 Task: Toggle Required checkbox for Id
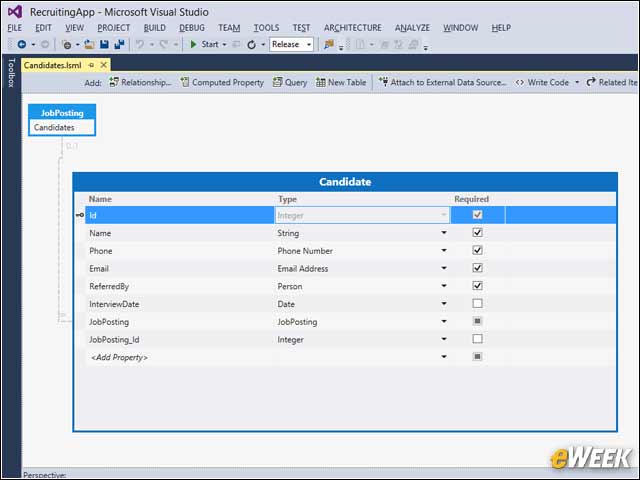477,215
